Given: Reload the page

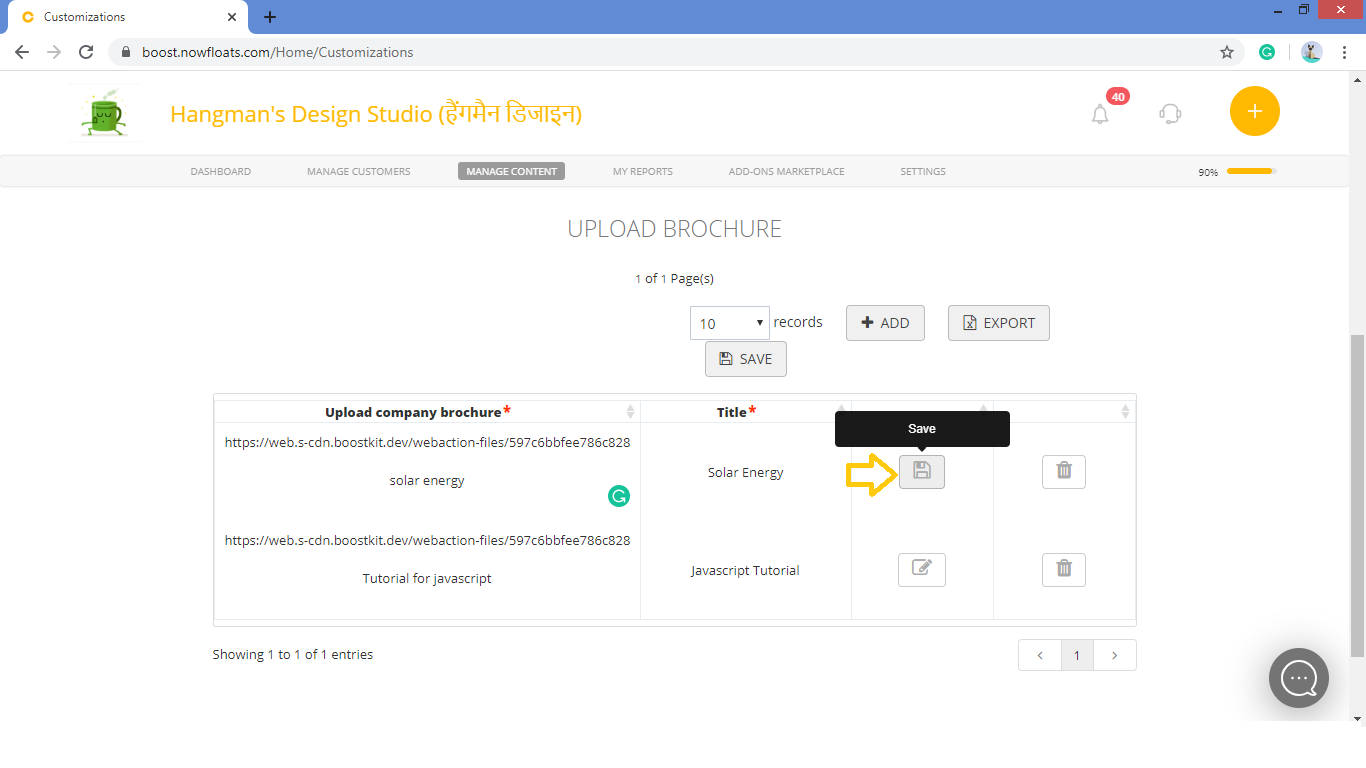Looking at the screenshot, I should tap(86, 52).
